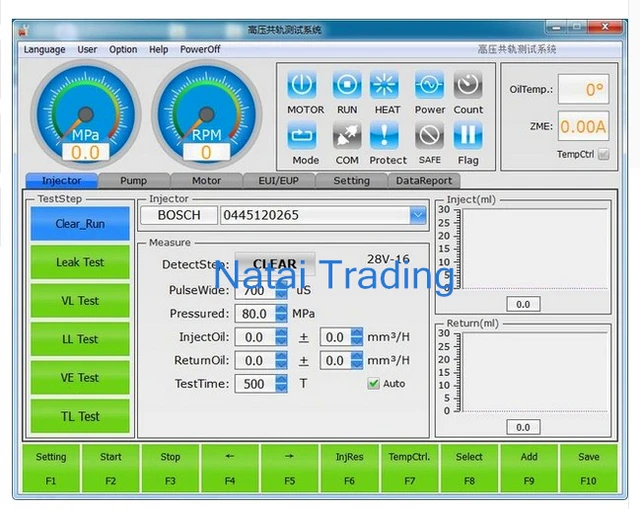Image resolution: width=640 pixels, height=509 pixels.
Task: Click the Protect exclamation icon
Action: coord(384,136)
